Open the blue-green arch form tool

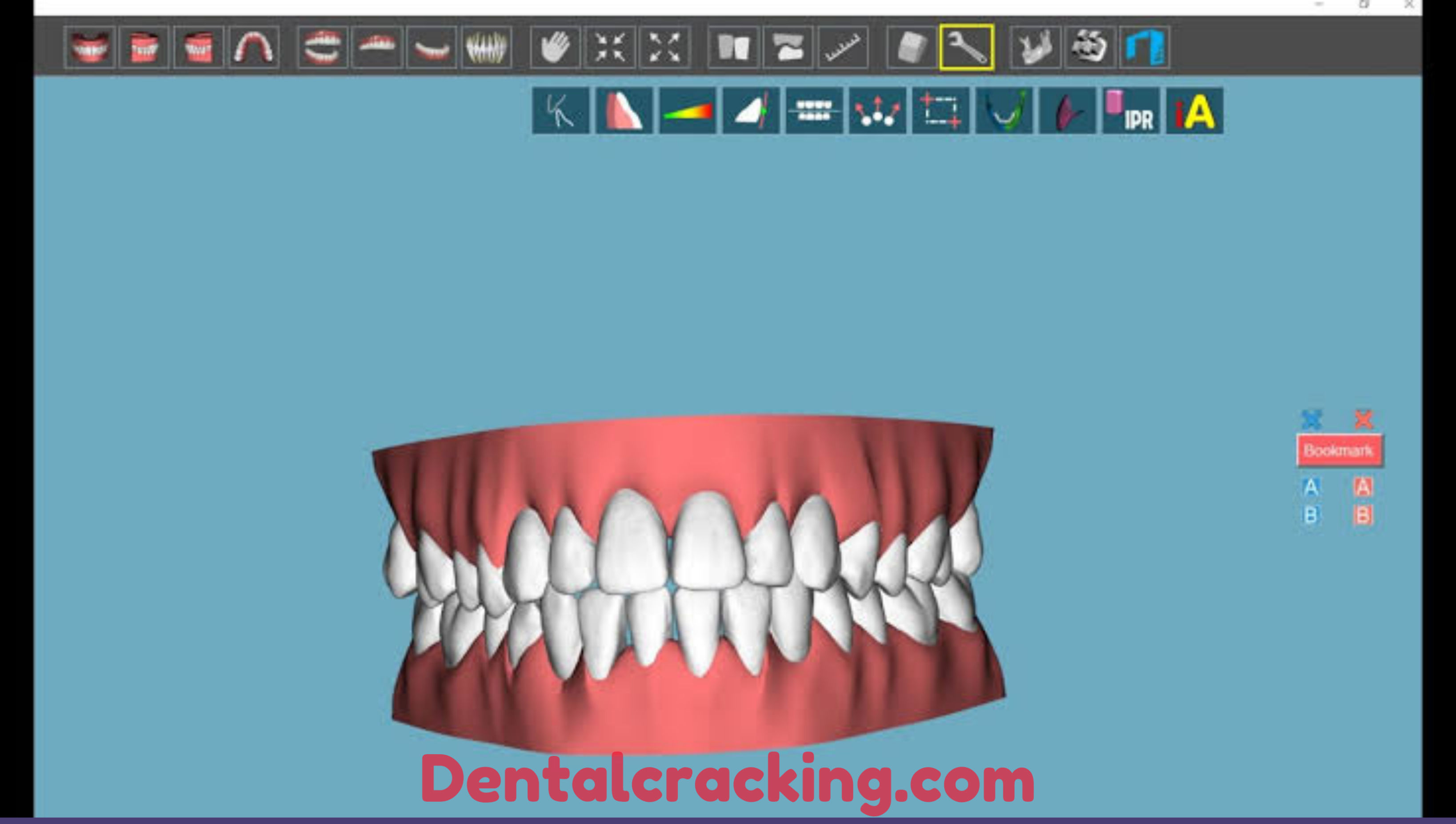point(1004,111)
